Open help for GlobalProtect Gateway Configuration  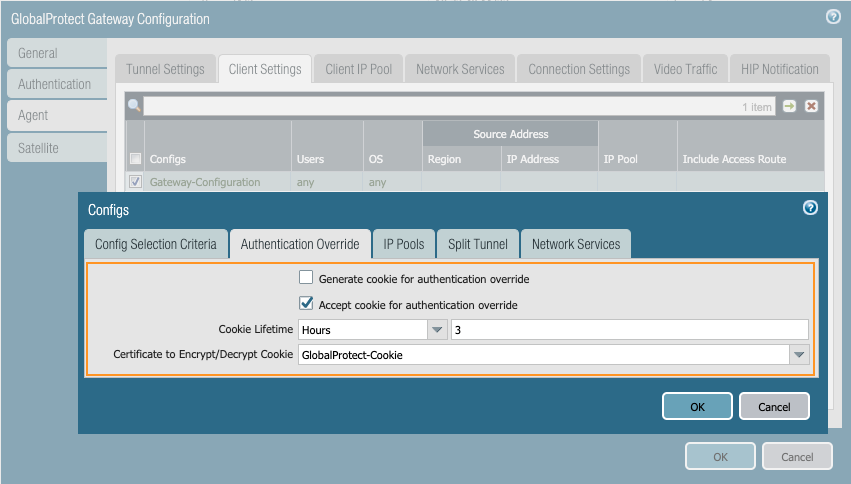[x=833, y=17]
